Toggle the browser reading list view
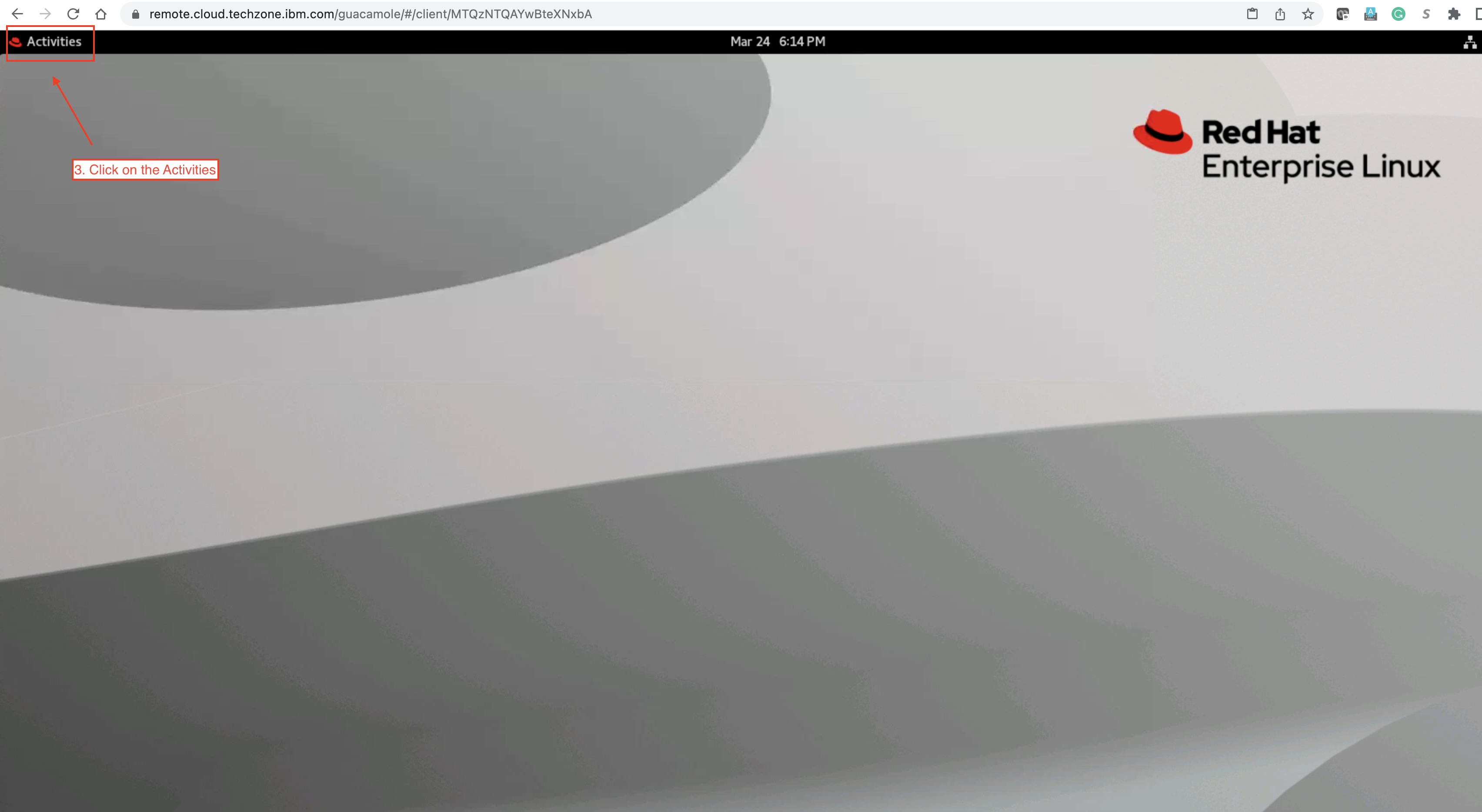Viewport: 1482px width, 812px height. tap(1478, 14)
